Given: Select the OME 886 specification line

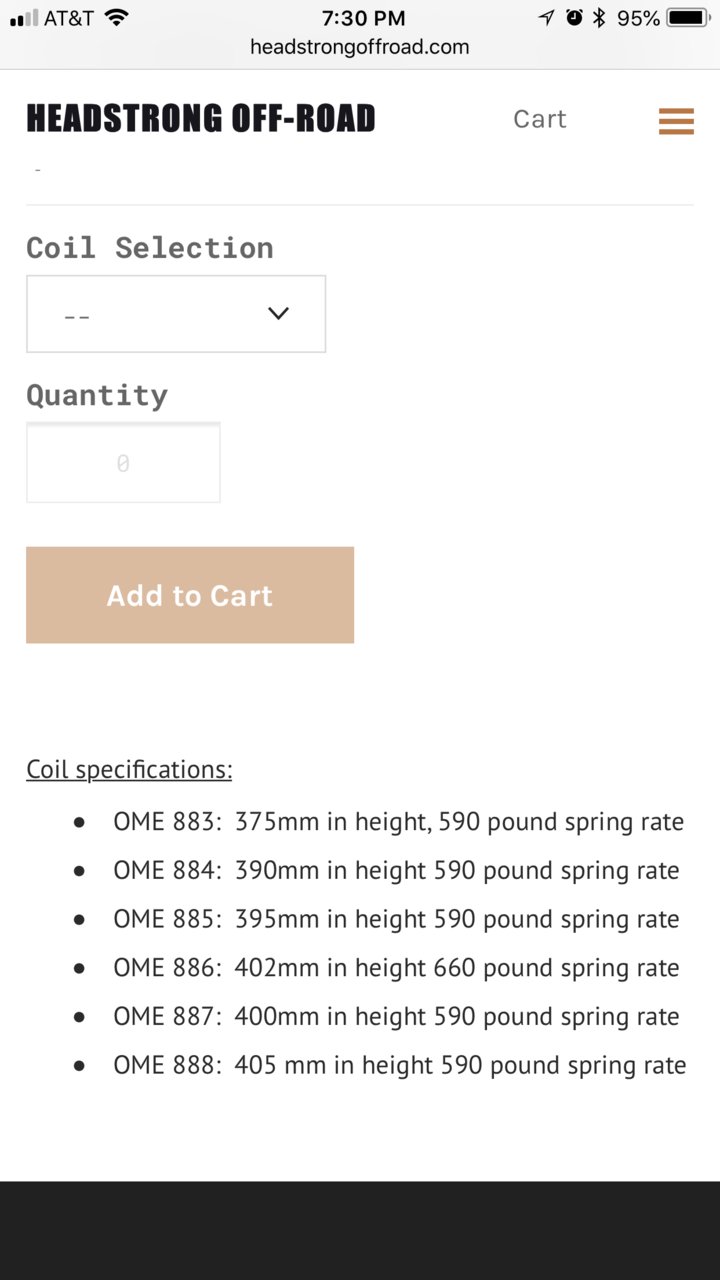Looking at the screenshot, I should pos(396,968).
